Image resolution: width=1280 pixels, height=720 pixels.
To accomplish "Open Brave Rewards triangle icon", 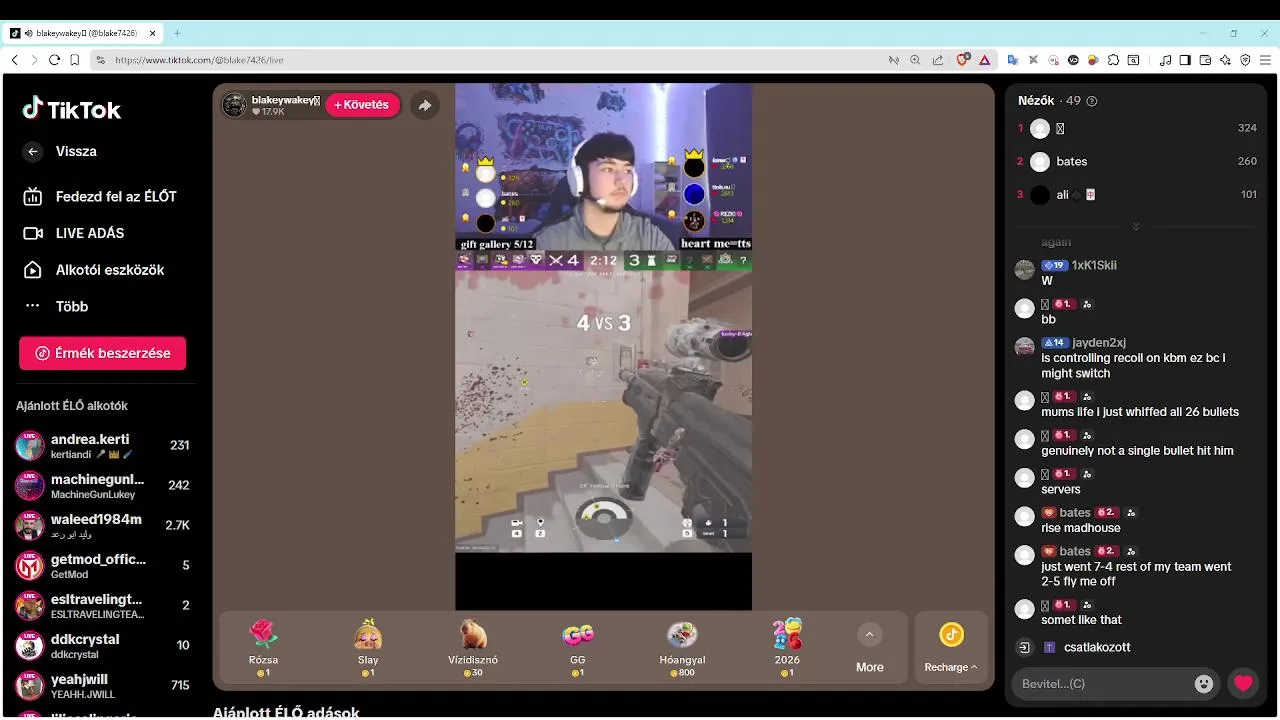I will (985, 60).
